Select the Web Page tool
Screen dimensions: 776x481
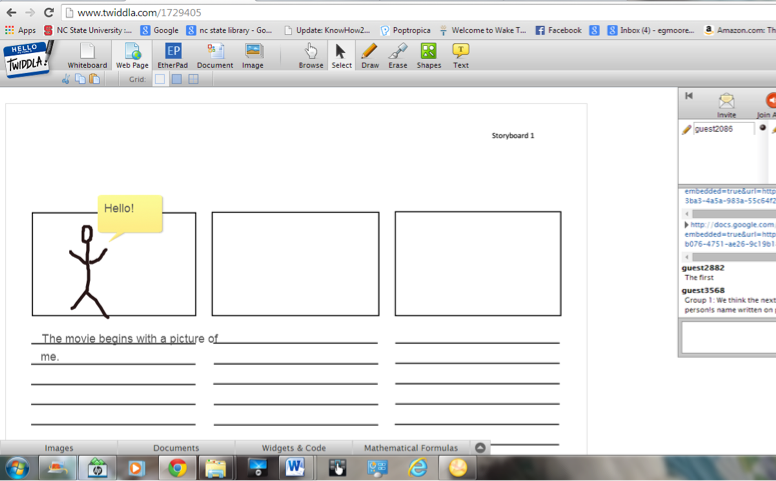[x=132, y=54]
